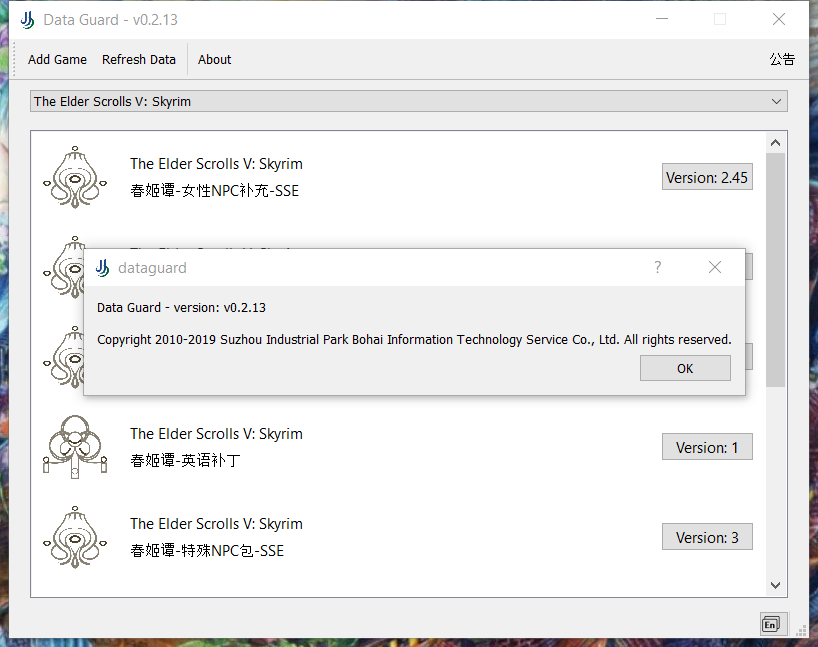Expand the game selection dropdown arrow

click(776, 101)
